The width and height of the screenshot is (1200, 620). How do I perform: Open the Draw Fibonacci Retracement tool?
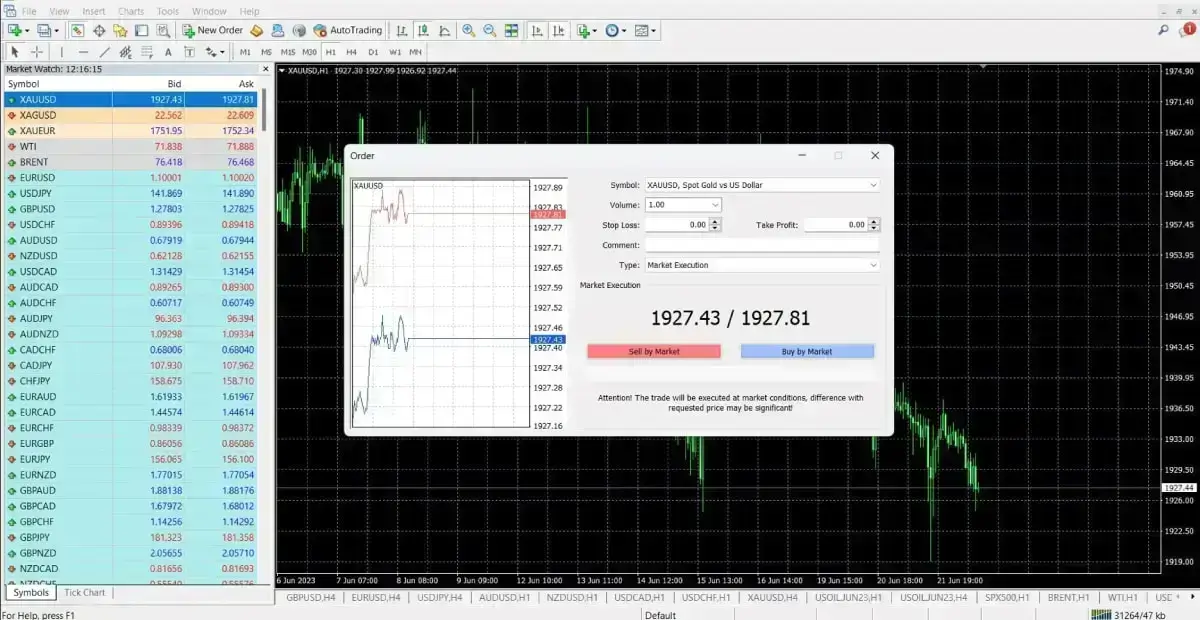(x=126, y=52)
